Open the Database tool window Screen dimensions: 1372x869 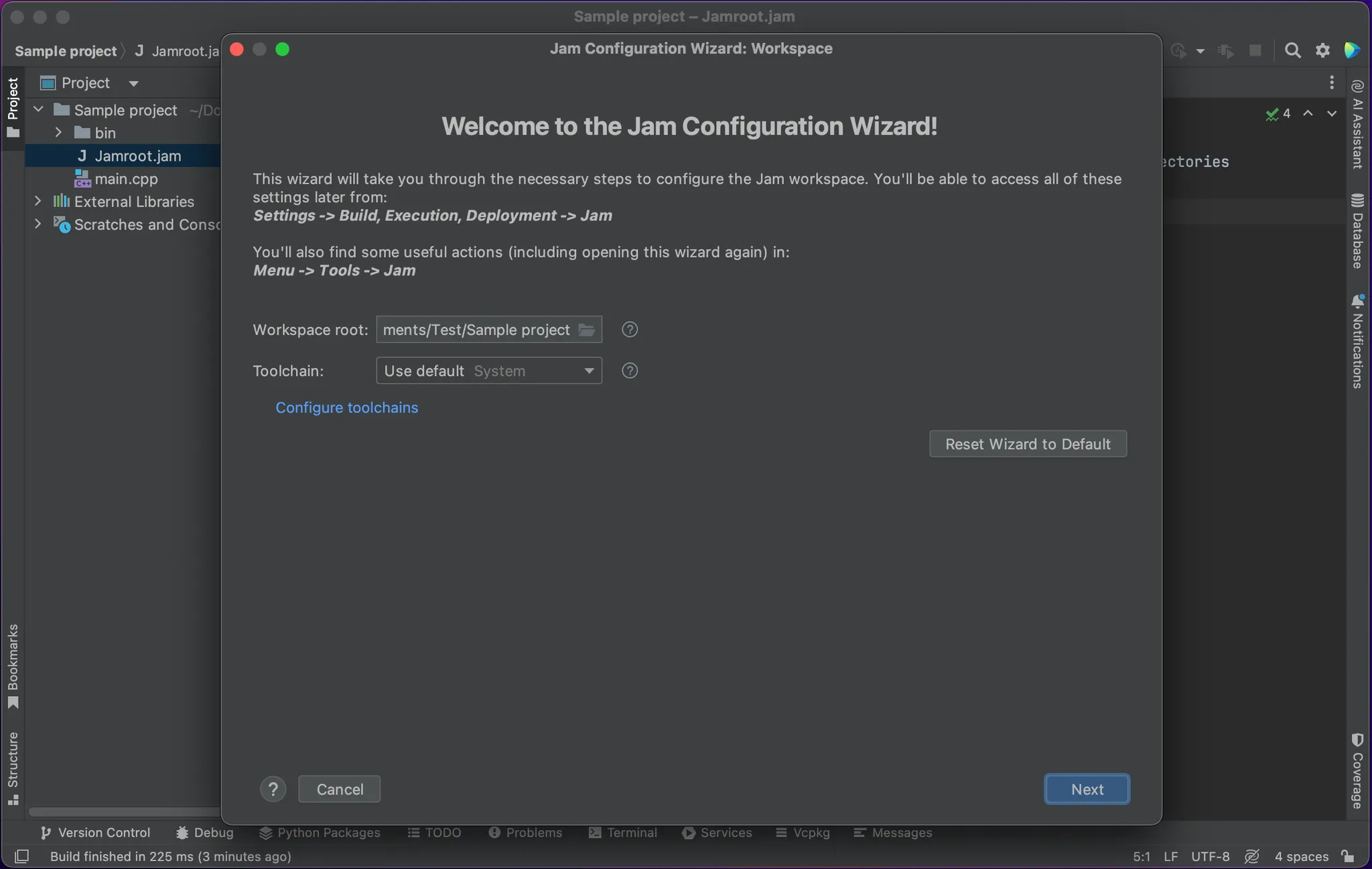coord(1357,231)
